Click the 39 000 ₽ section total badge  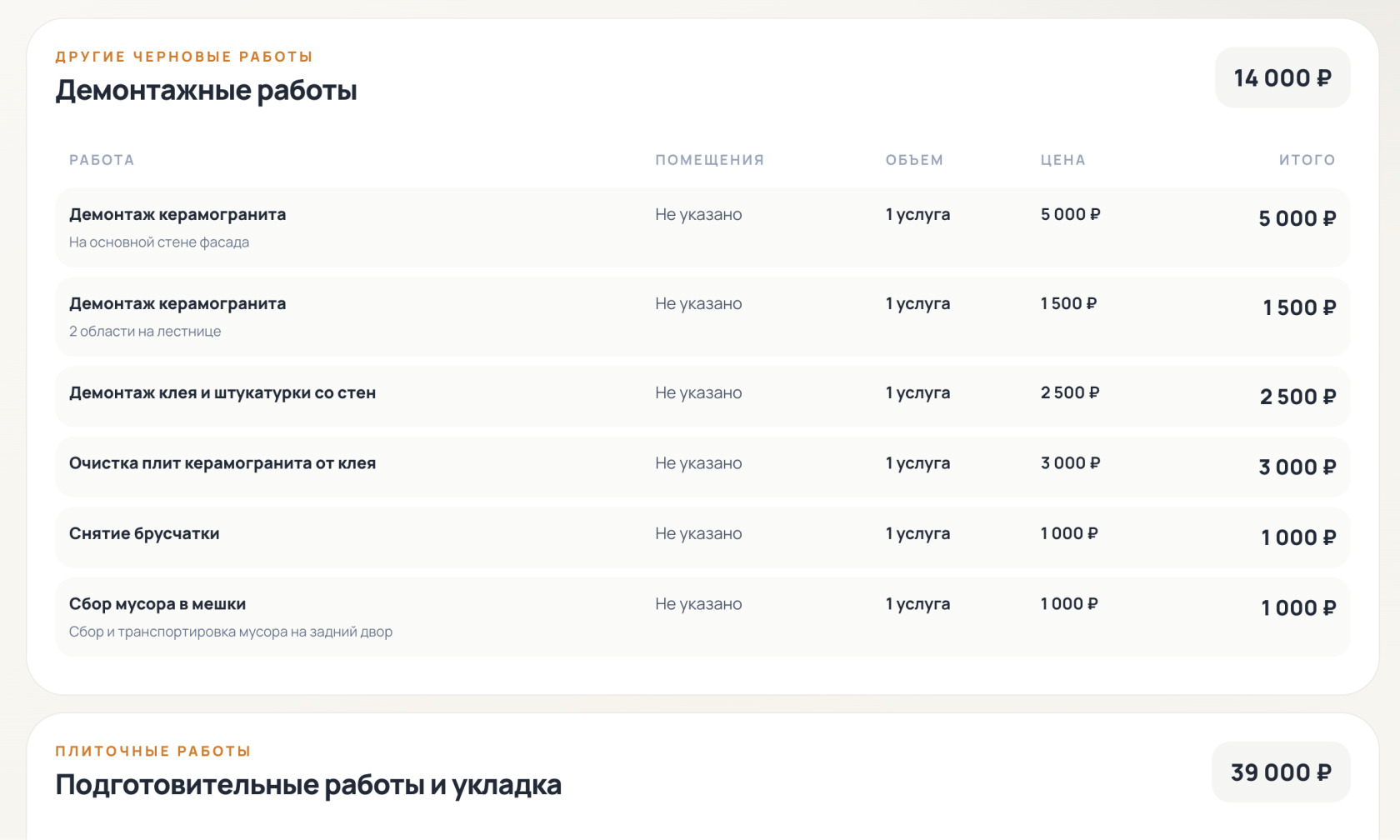(1281, 772)
